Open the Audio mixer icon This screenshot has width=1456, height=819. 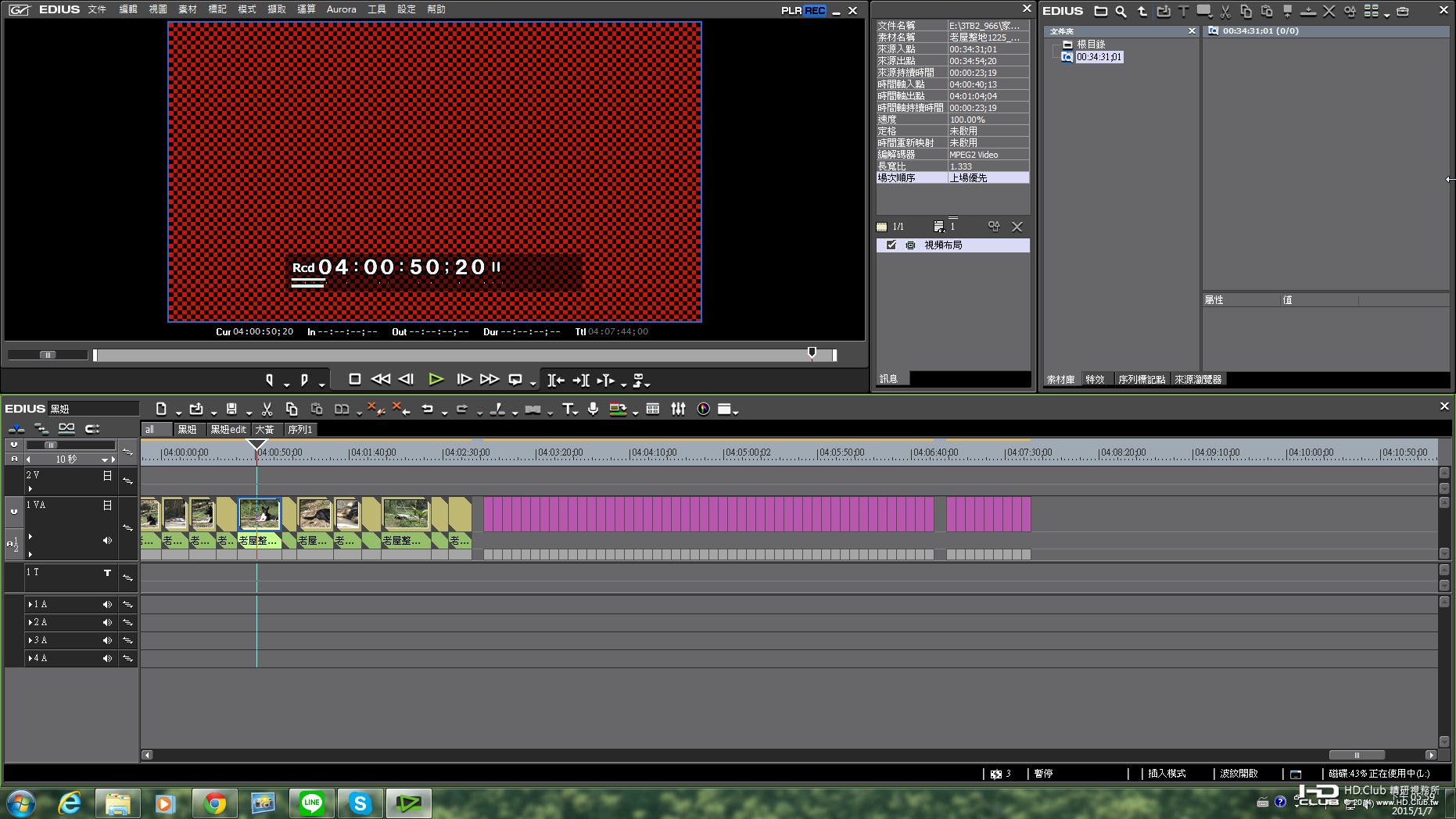tap(678, 409)
